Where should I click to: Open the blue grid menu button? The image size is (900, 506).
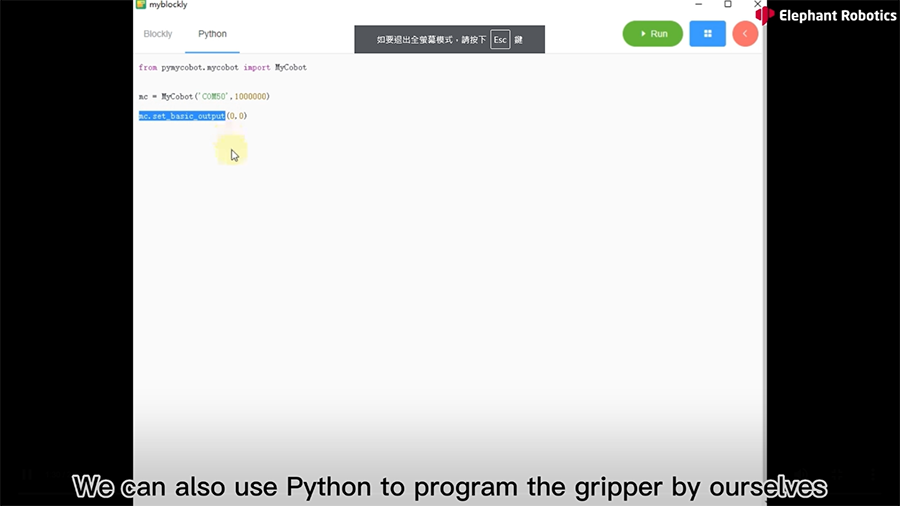[x=707, y=34]
